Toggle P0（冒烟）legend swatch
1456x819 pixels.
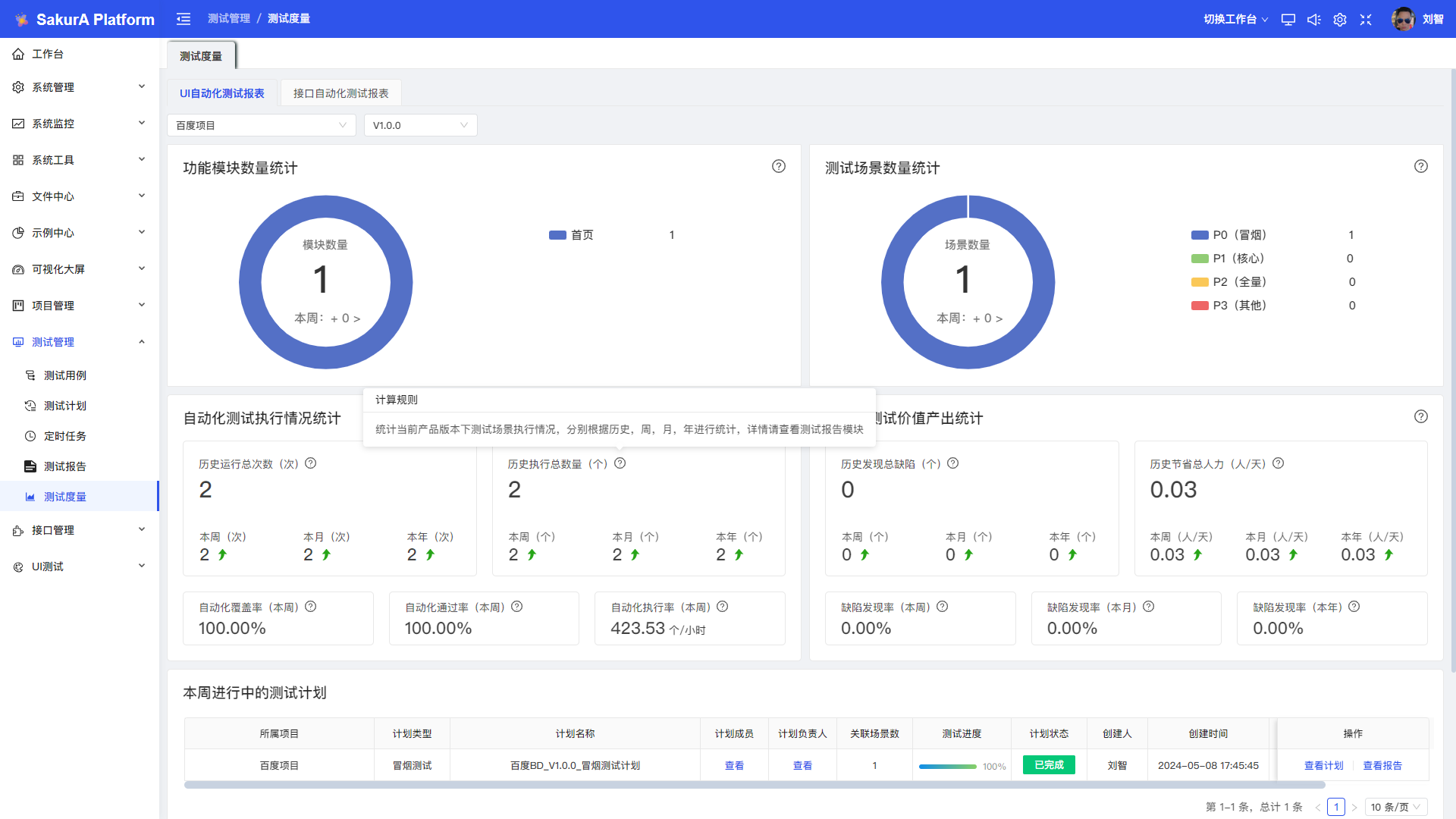[x=1200, y=235]
